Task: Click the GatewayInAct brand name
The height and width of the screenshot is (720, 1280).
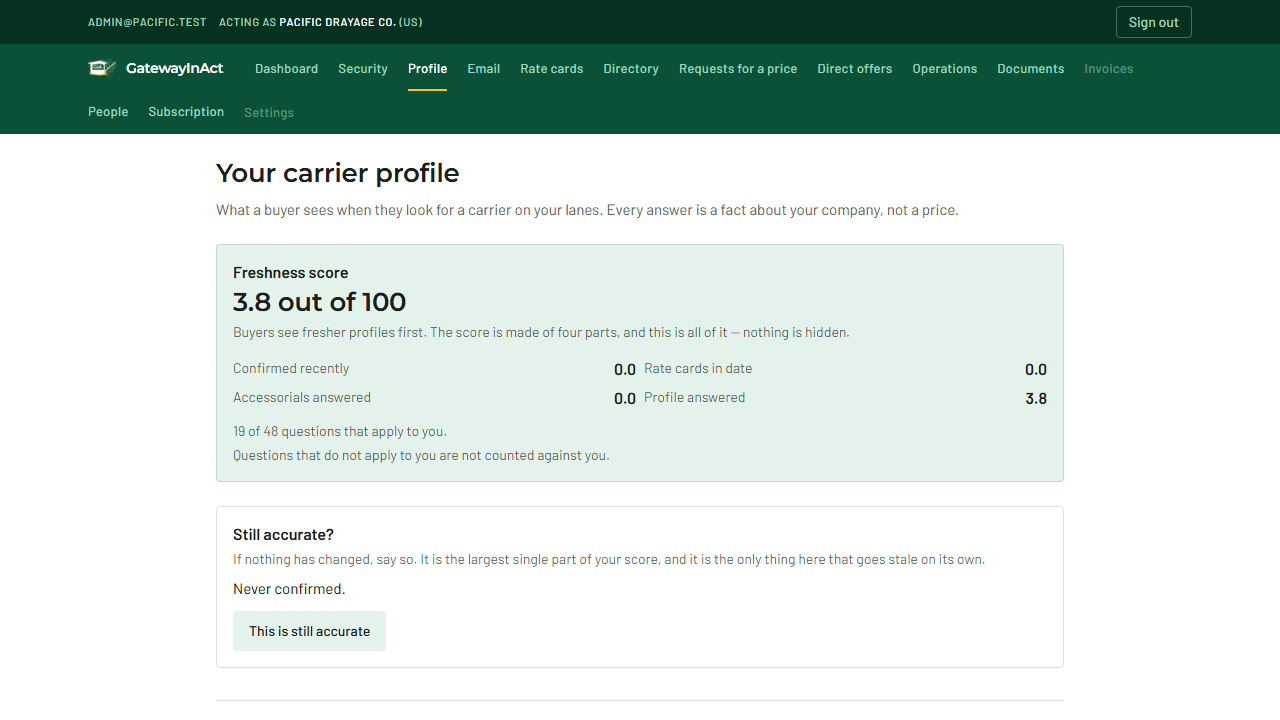Action: click(175, 69)
